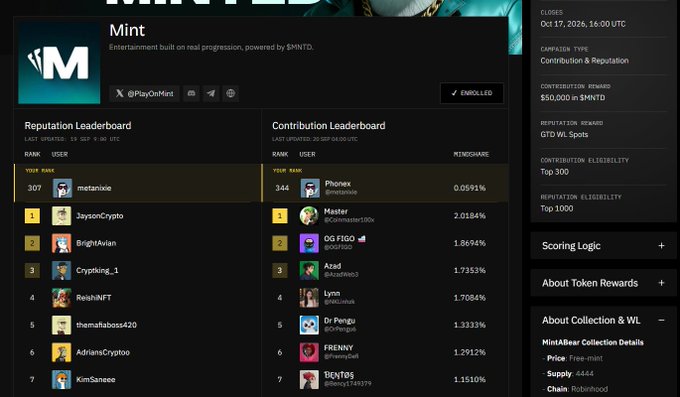
Task: Click the 0.0591% mindshare value
Action: 470,188
